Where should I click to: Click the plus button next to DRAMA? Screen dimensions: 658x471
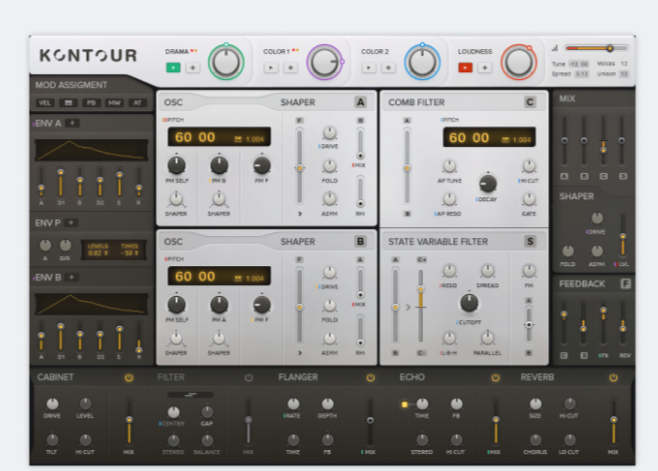point(193,68)
